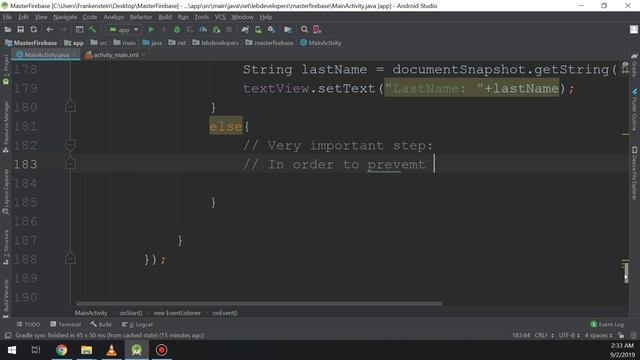Collapse the code fold marker at line 180
Image resolution: width=640 pixels, height=360 pixels.
coord(70,107)
